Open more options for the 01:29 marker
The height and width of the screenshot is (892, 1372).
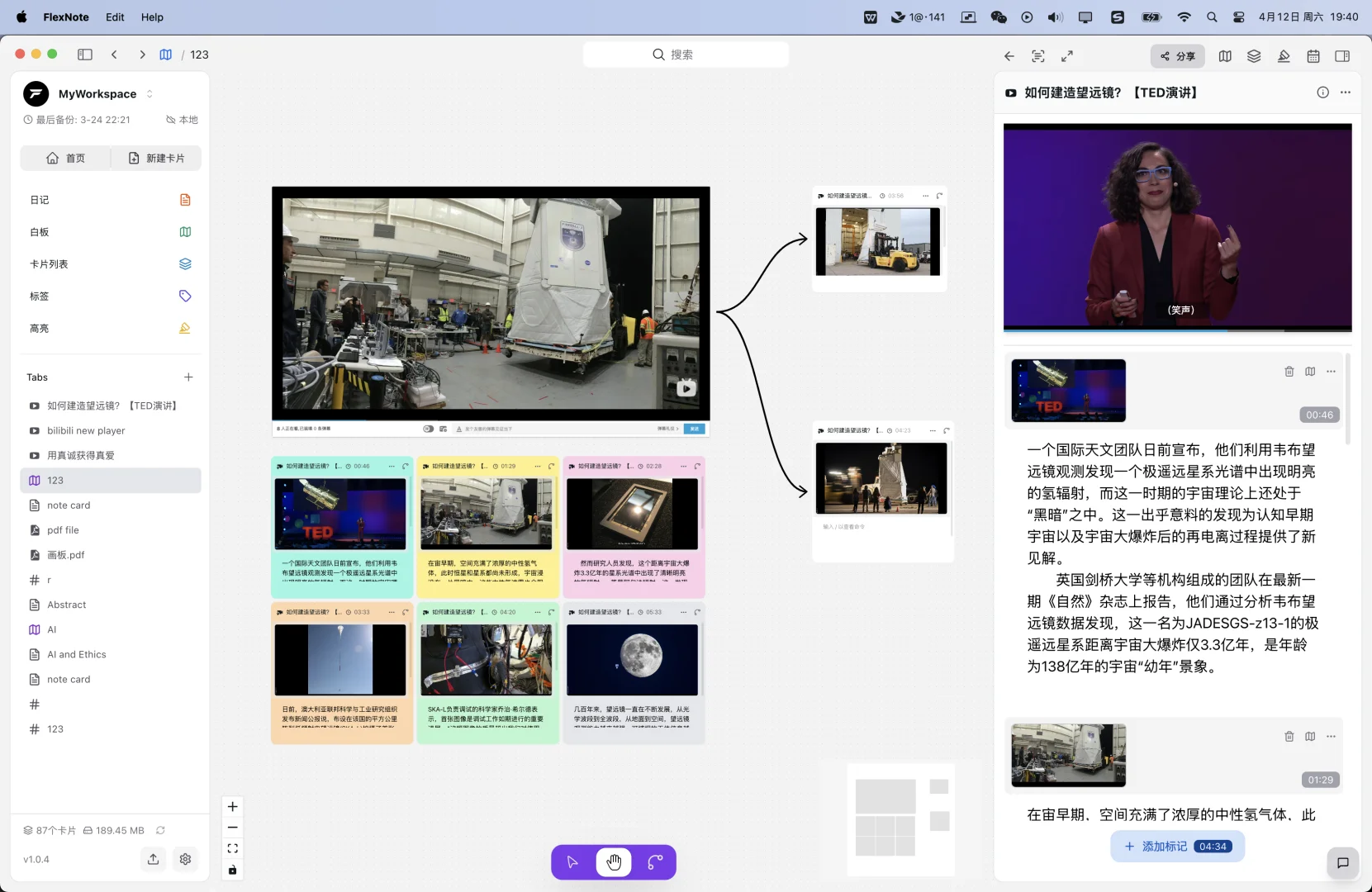(1331, 737)
